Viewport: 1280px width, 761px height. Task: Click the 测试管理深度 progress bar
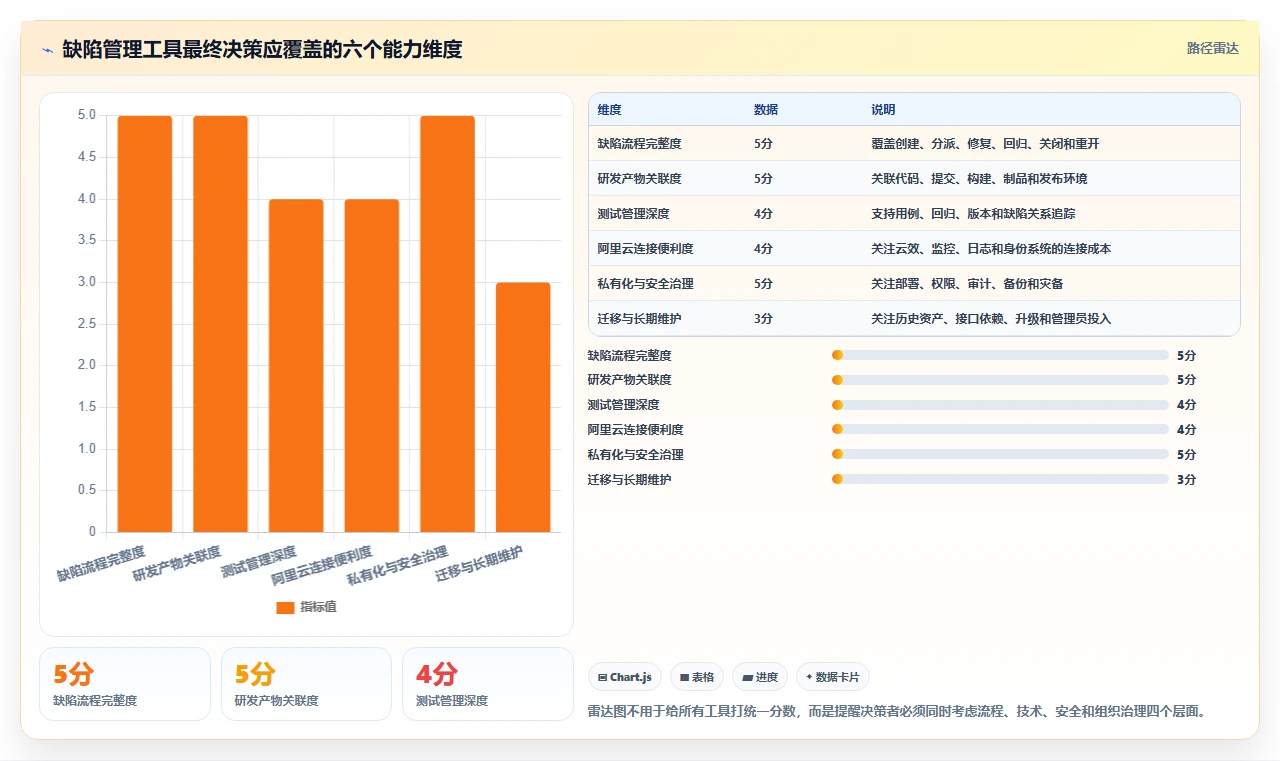tap(1000, 405)
